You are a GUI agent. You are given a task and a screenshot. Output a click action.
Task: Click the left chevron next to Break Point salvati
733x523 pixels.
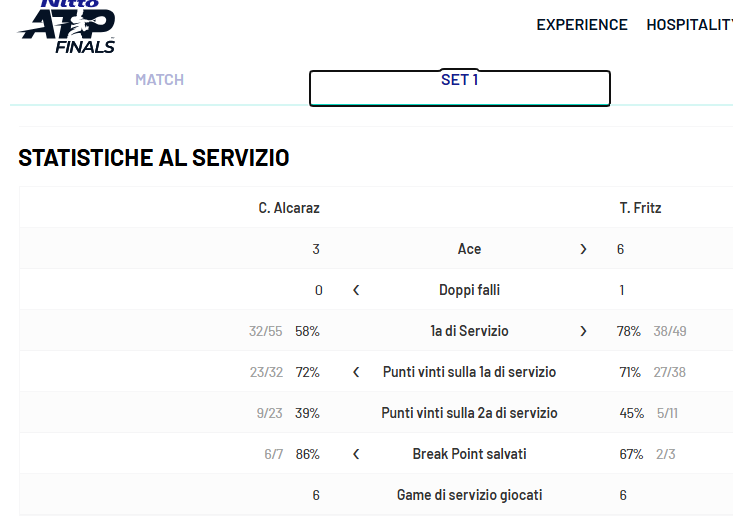356,454
